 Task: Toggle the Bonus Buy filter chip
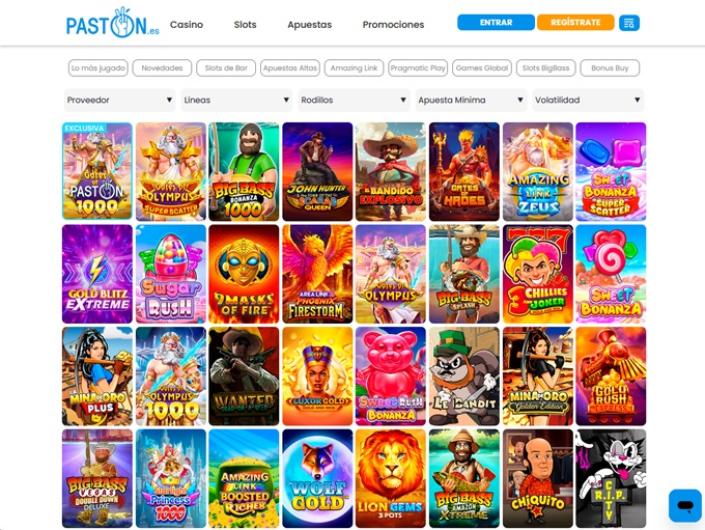pyautogui.click(x=610, y=68)
